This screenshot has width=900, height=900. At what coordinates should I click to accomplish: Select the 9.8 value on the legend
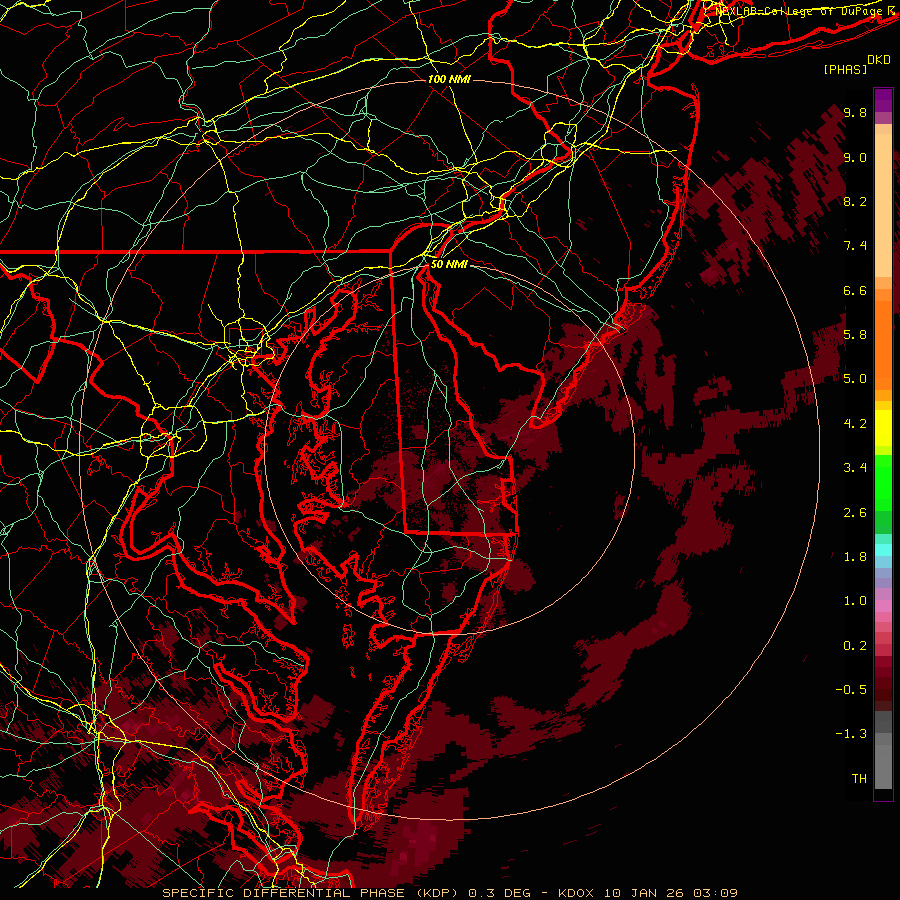coord(855,112)
